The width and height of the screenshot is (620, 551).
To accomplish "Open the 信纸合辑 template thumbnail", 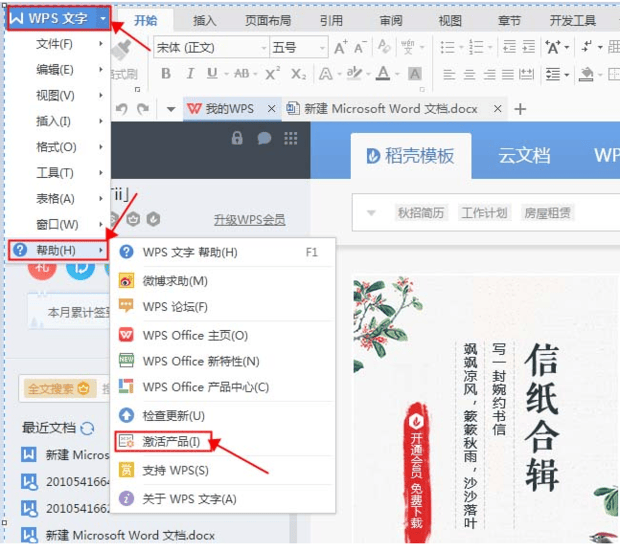I will point(486,409).
